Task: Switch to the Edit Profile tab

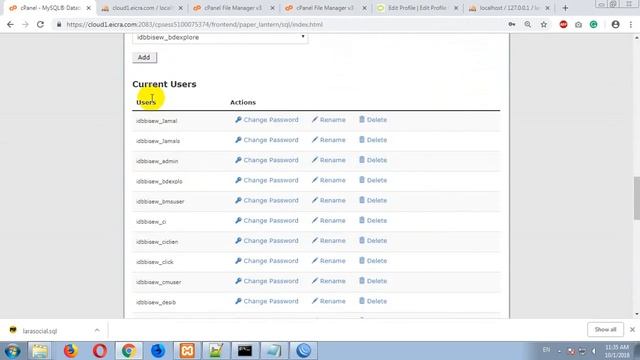Action: pyautogui.click(x=416, y=8)
